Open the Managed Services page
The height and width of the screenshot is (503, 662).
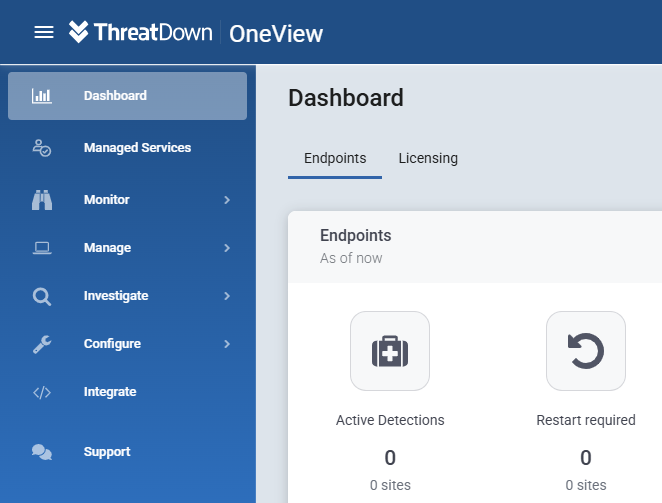point(128,148)
